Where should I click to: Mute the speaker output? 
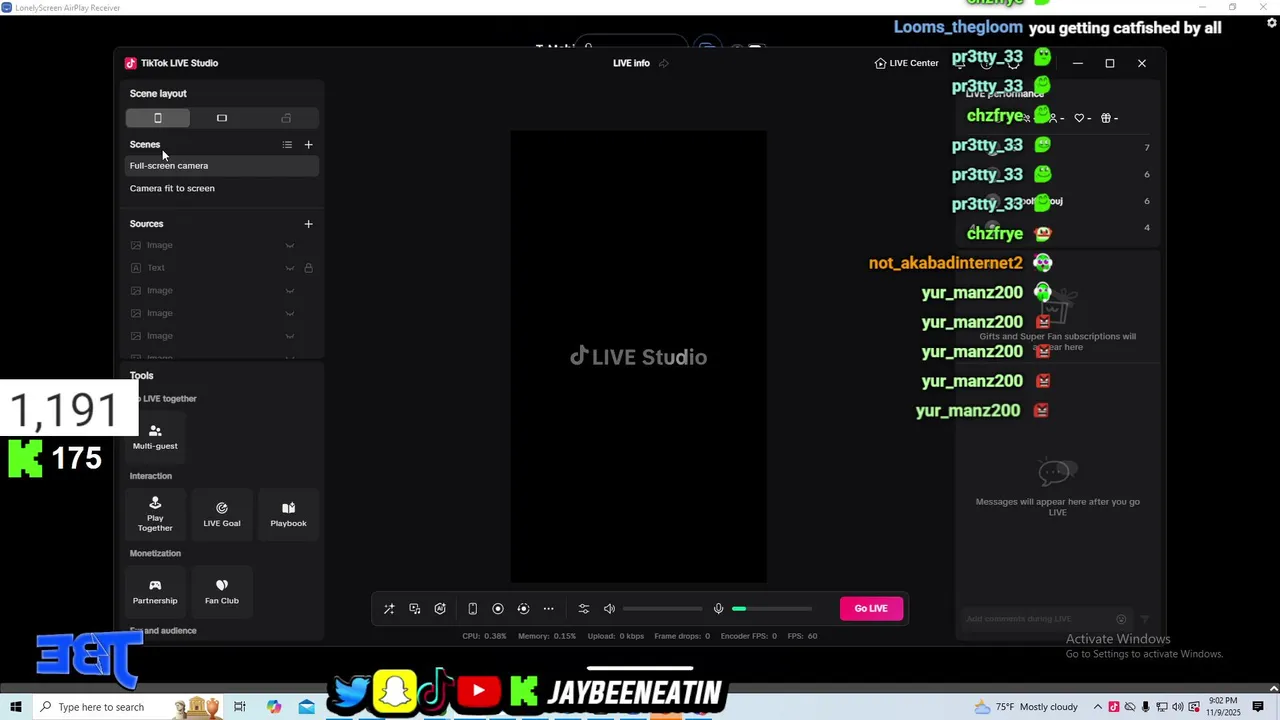[x=609, y=609]
